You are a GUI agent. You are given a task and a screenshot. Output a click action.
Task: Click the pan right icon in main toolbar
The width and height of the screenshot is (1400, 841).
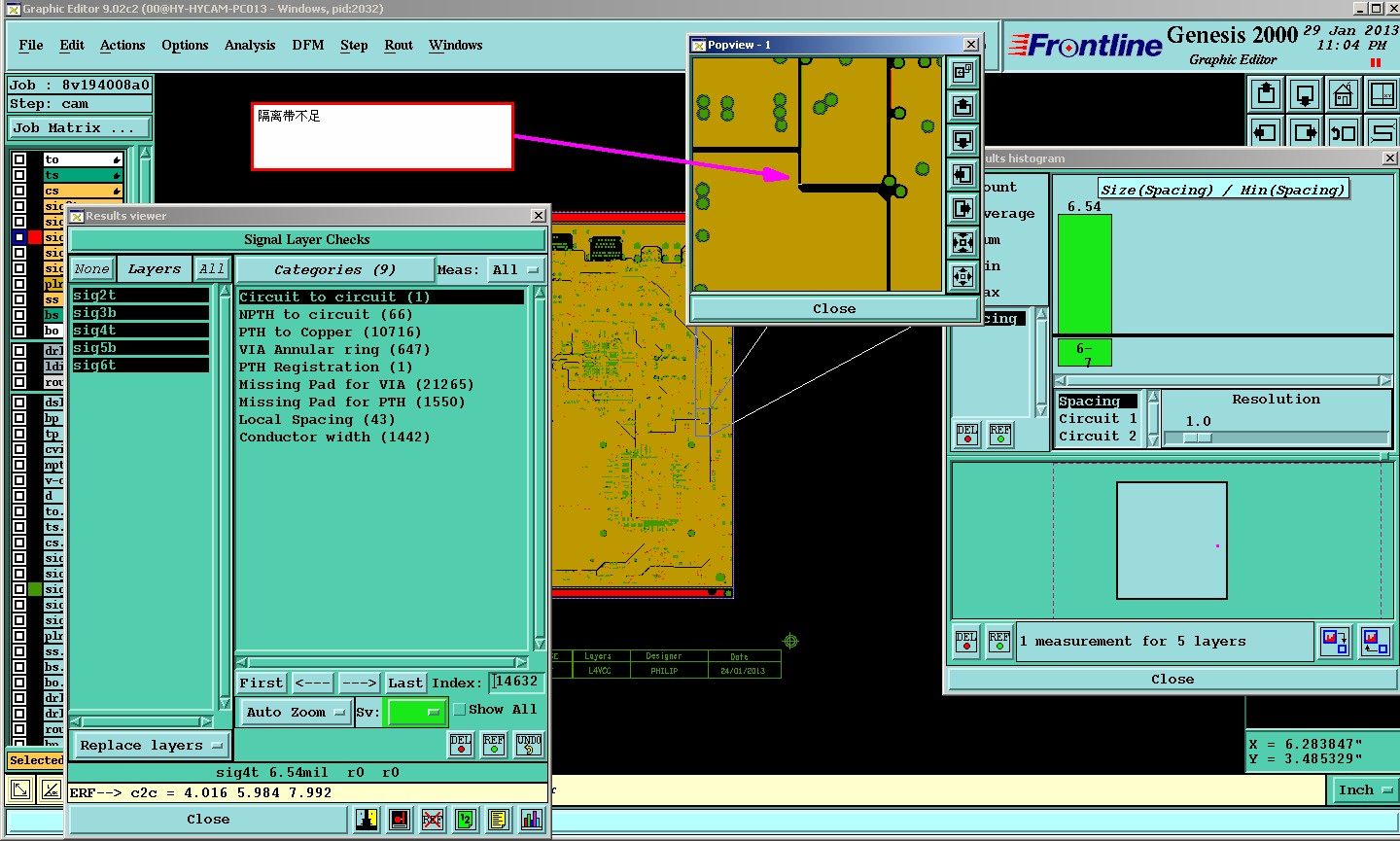coord(1305,132)
